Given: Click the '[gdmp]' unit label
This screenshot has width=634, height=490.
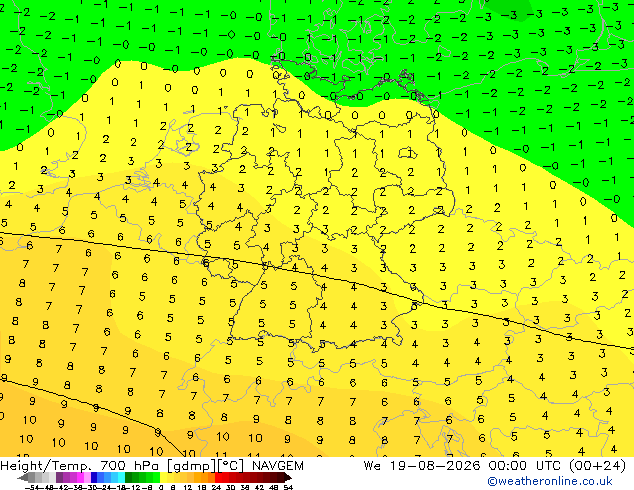Looking at the screenshot, I should click(192, 466).
